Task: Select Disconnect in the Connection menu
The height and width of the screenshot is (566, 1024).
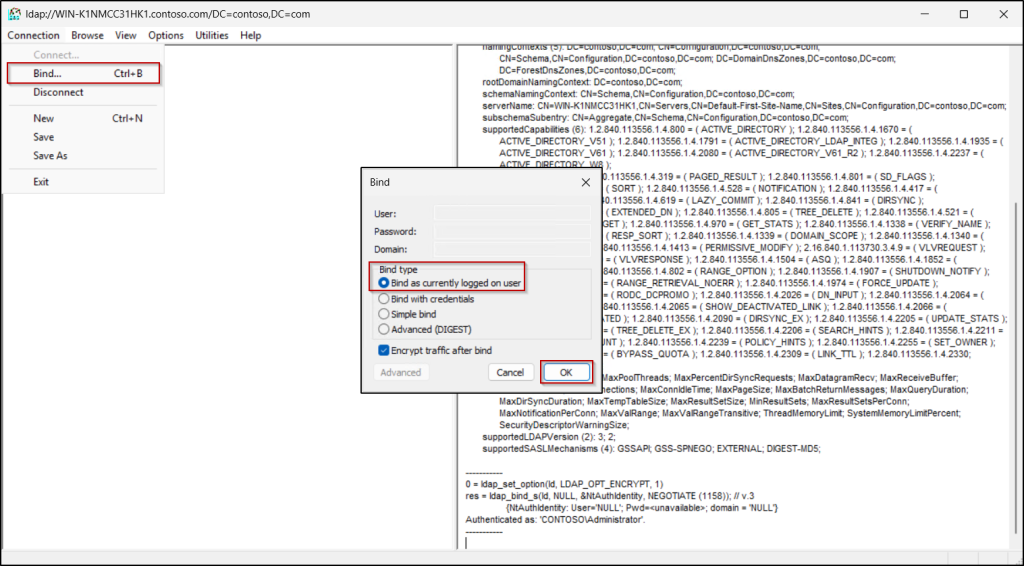Action: click(58, 92)
